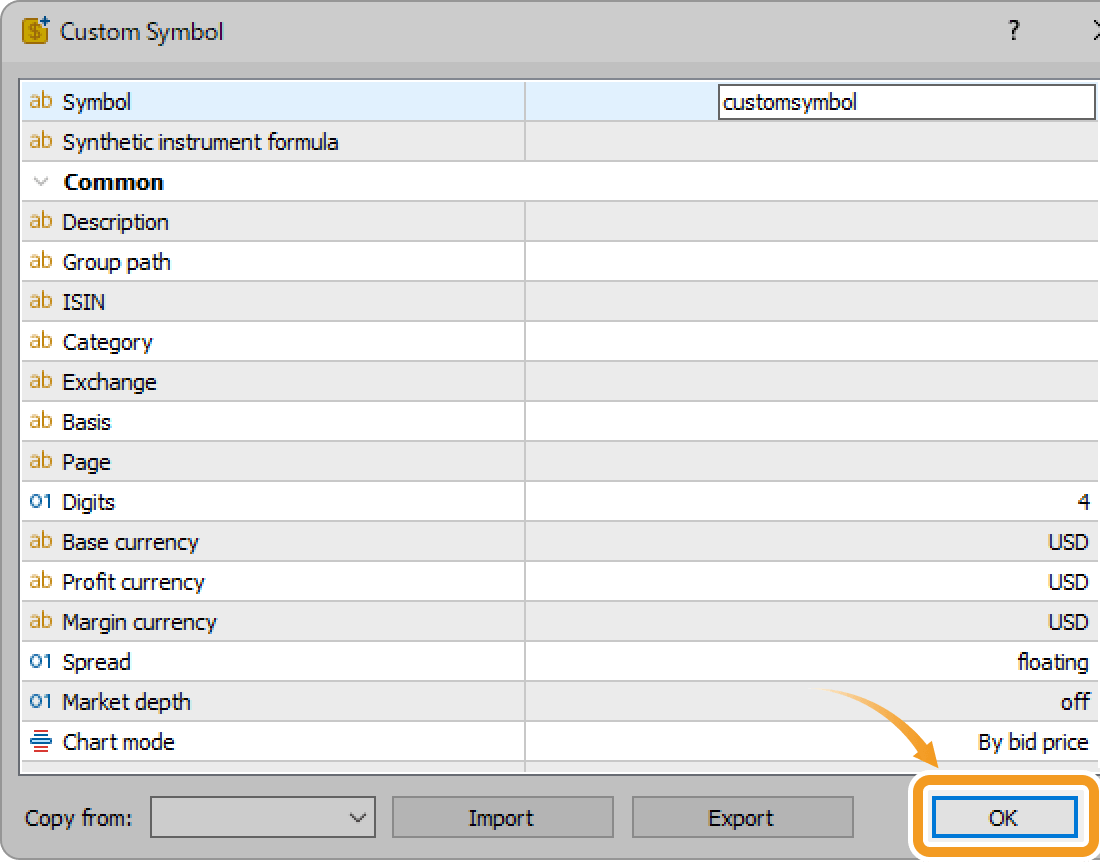
Task: Click the ab icon beside Description
Action: tap(41, 221)
